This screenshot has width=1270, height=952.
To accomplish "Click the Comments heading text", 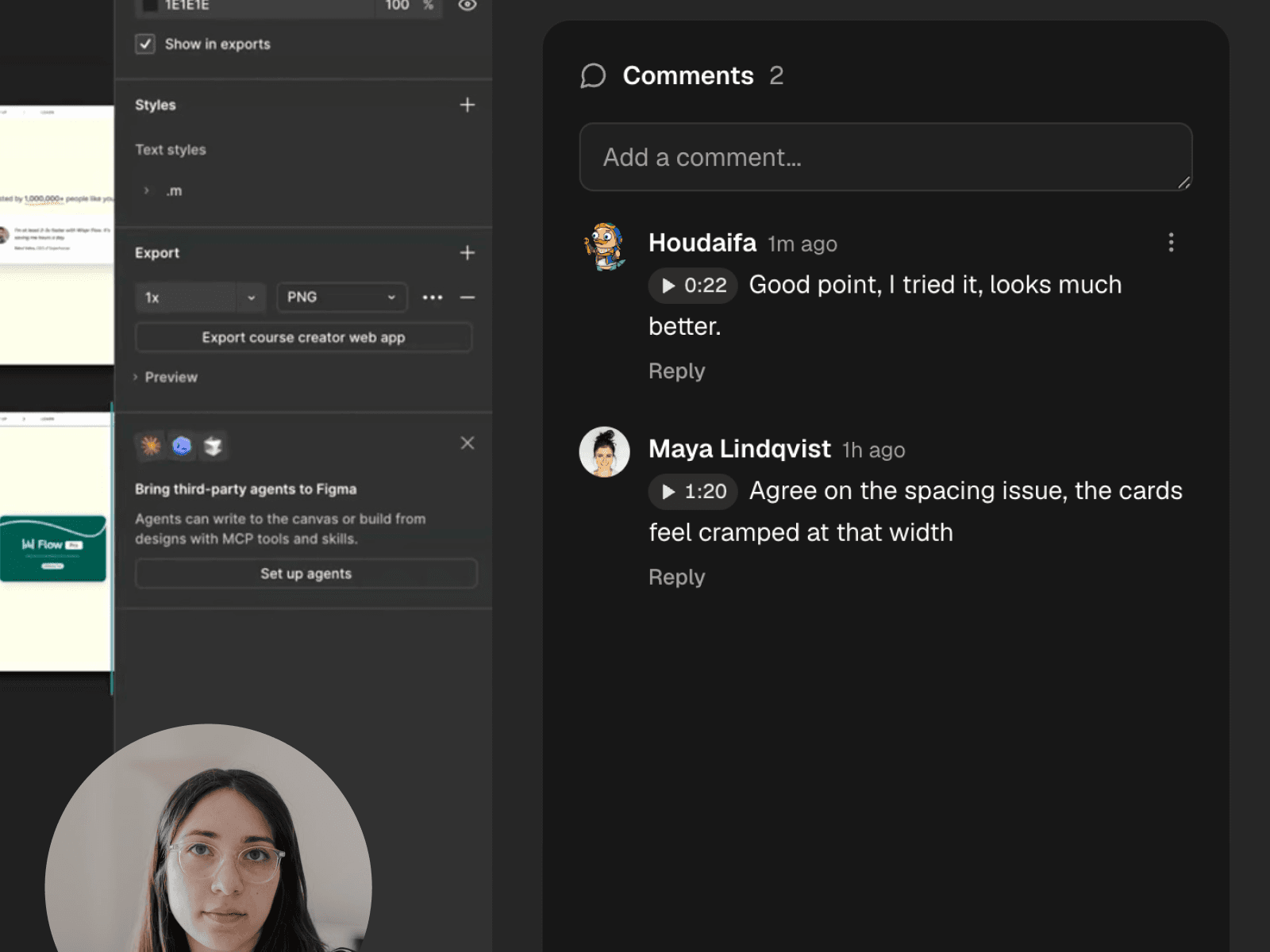I will (x=688, y=75).
